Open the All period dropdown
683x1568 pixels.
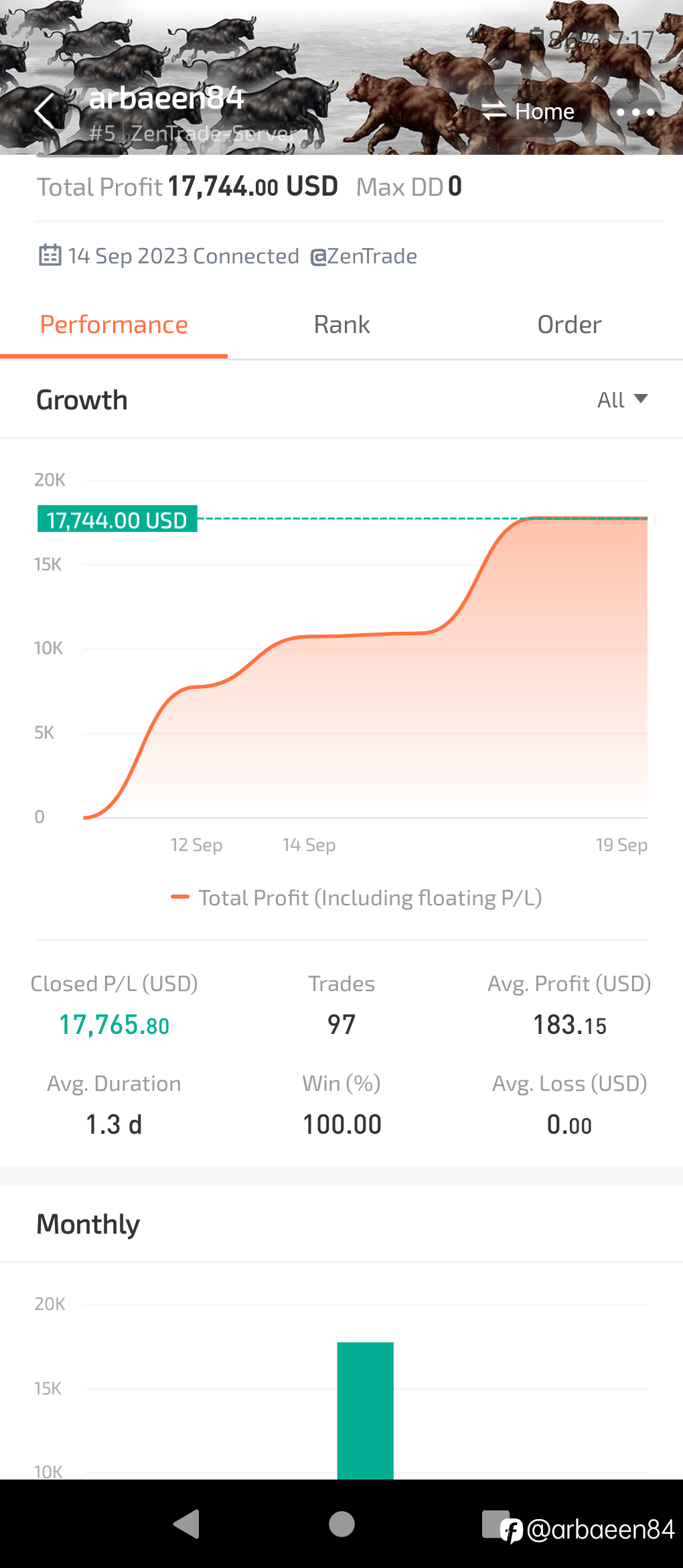[622, 400]
